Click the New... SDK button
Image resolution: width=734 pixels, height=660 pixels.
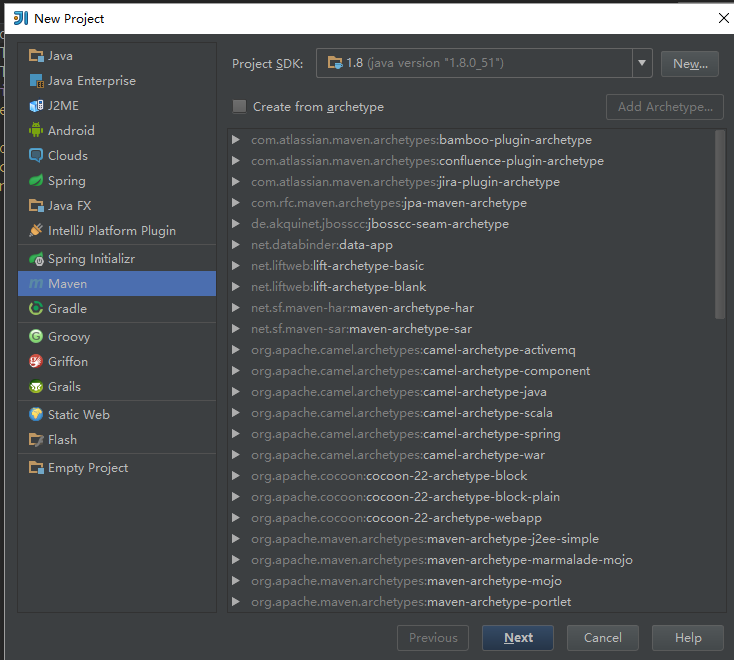(690, 64)
